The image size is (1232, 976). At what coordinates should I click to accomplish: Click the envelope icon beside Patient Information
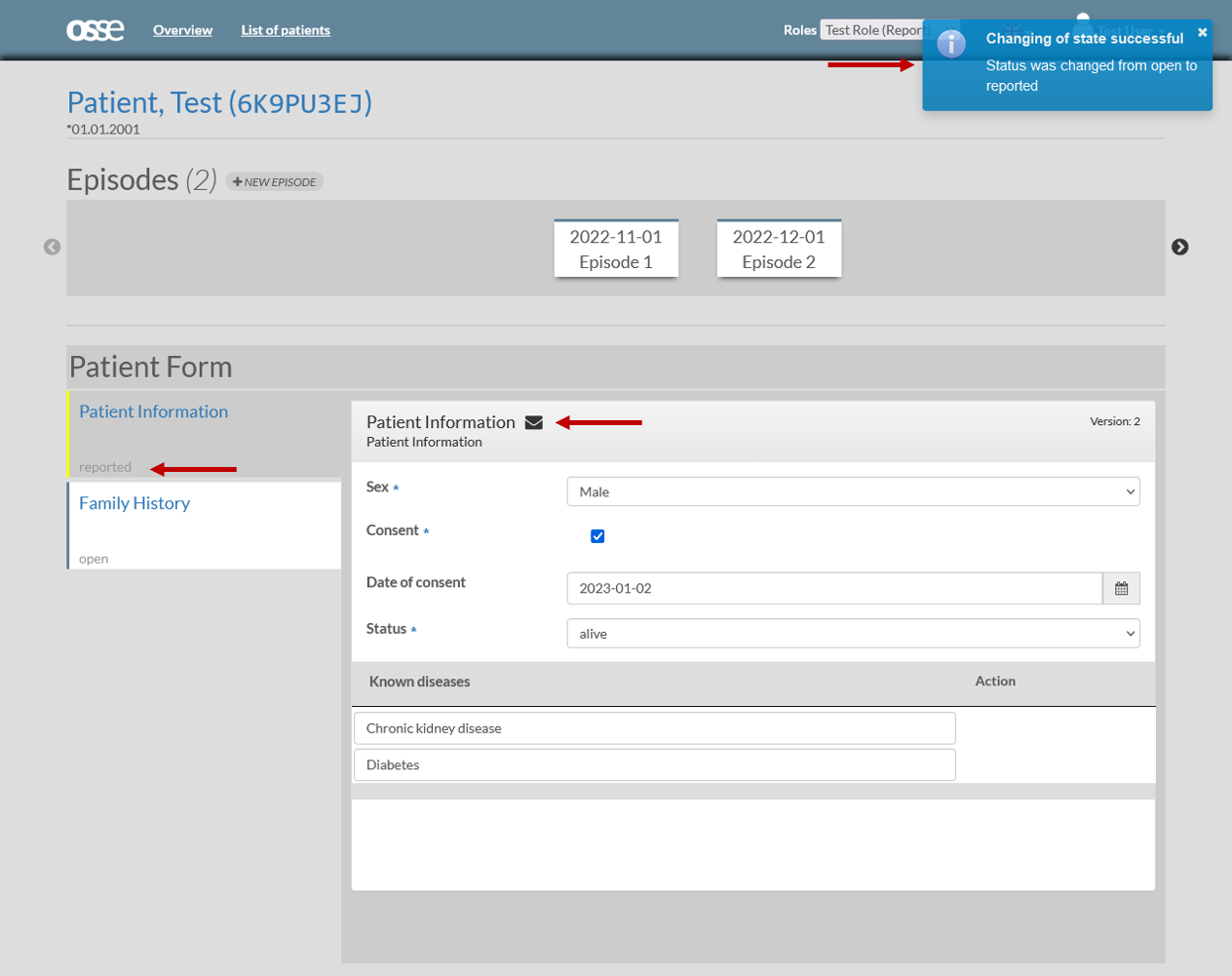[534, 422]
